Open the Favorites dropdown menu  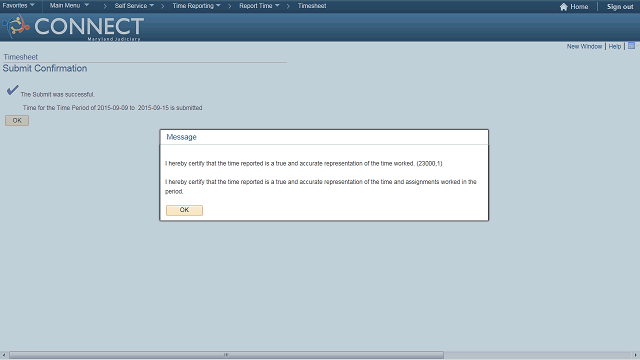18,6
